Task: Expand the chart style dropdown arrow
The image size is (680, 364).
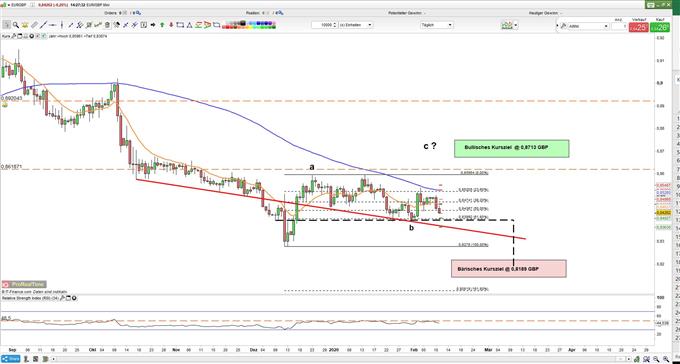Action: tap(516, 25)
